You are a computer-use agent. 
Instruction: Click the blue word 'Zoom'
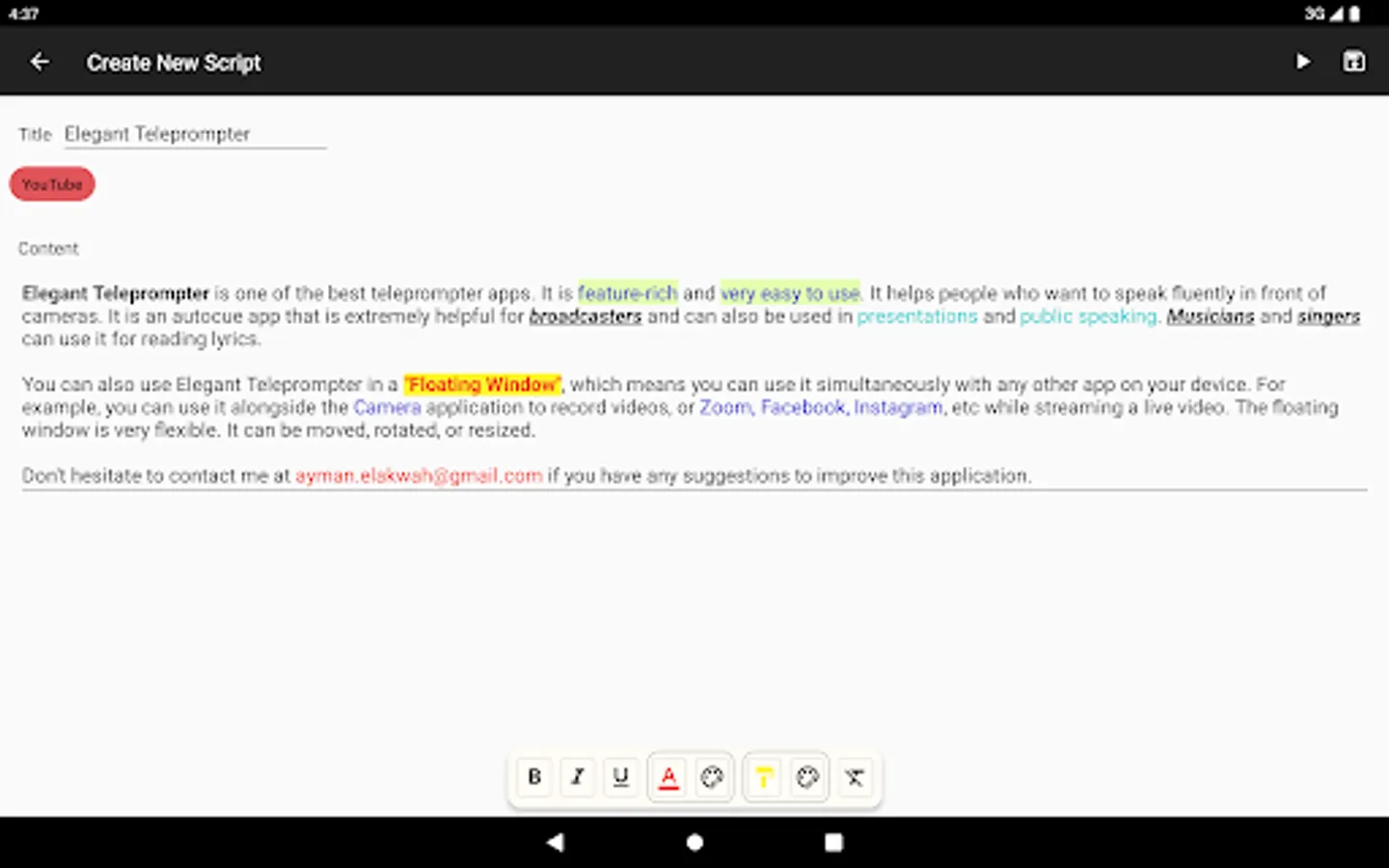pyautogui.click(x=725, y=407)
